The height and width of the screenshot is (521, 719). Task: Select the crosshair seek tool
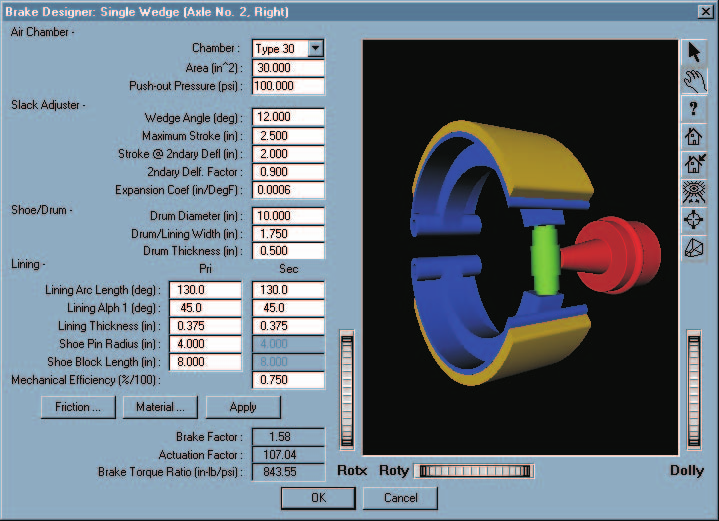tap(694, 220)
